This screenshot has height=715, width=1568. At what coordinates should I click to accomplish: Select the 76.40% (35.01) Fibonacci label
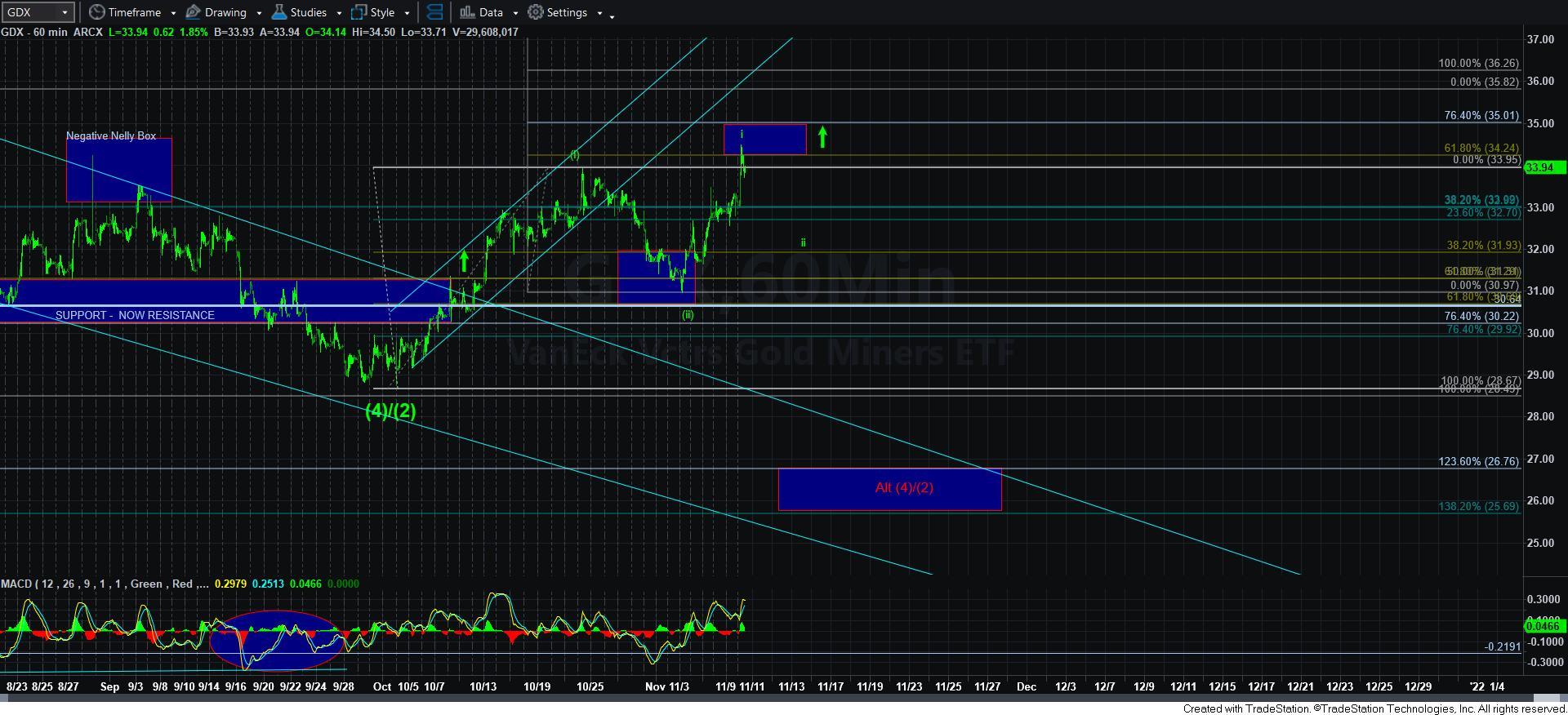(x=1481, y=116)
